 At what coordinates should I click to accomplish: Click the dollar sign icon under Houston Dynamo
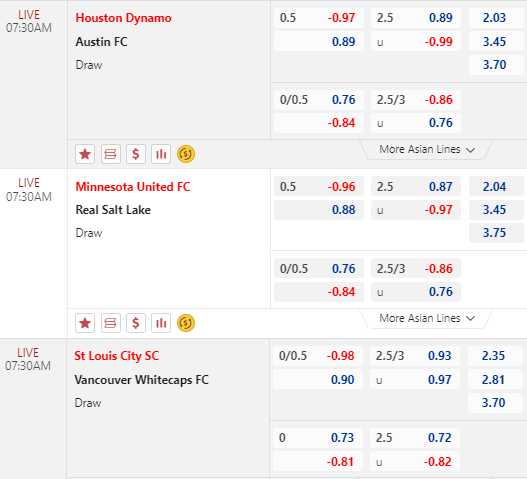tap(136, 154)
